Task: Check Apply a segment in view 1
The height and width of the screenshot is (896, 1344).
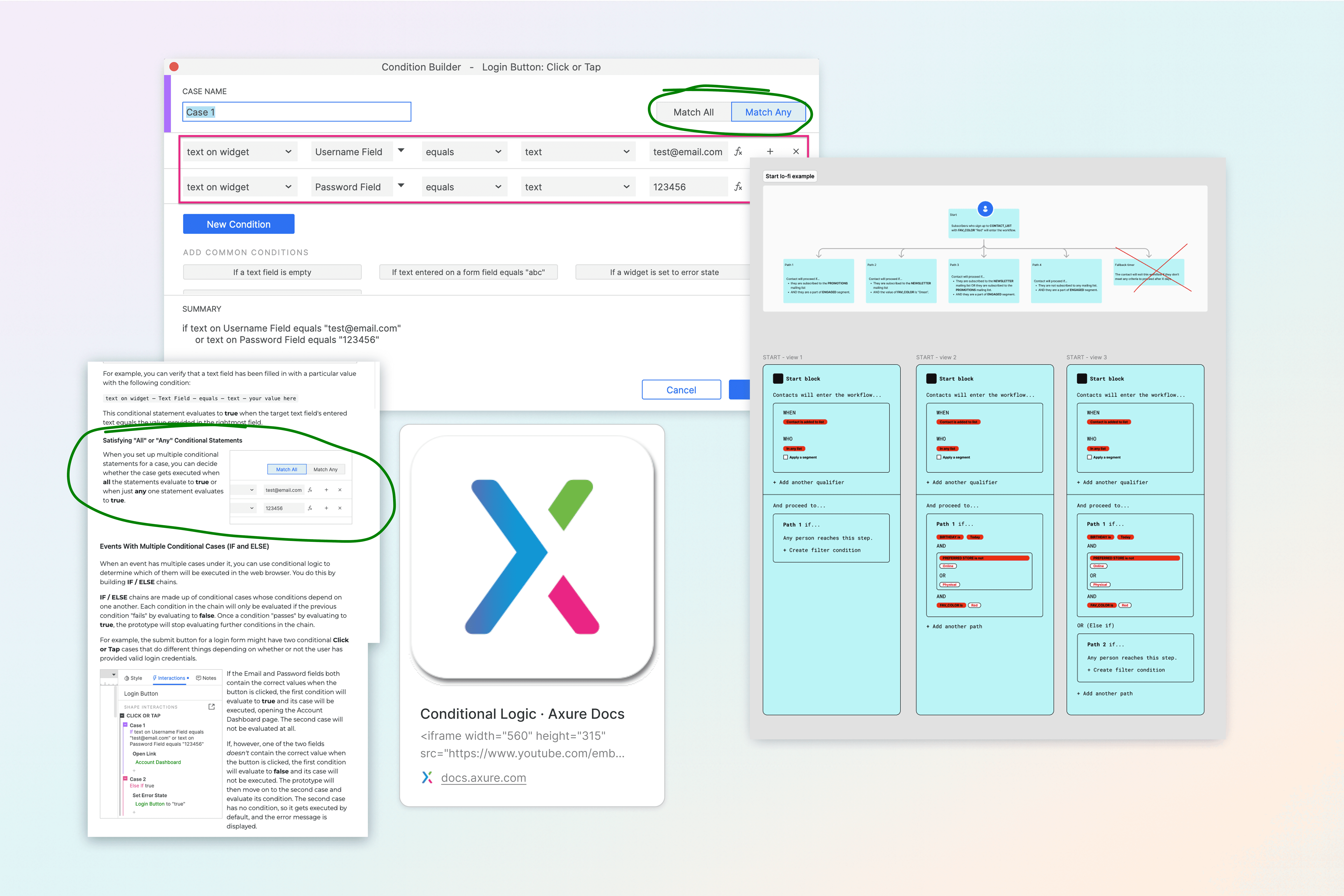Action: click(x=786, y=457)
